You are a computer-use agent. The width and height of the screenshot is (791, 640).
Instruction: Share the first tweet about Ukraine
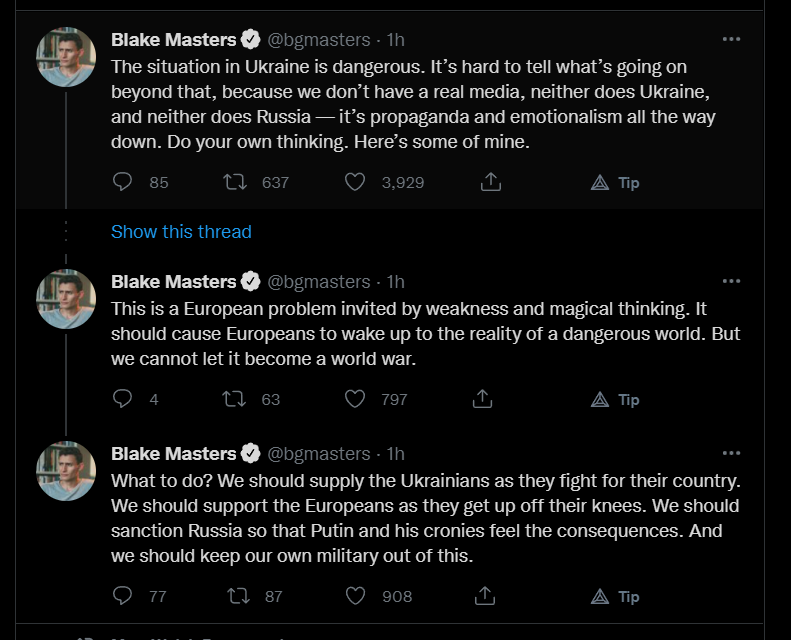(x=491, y=182)
